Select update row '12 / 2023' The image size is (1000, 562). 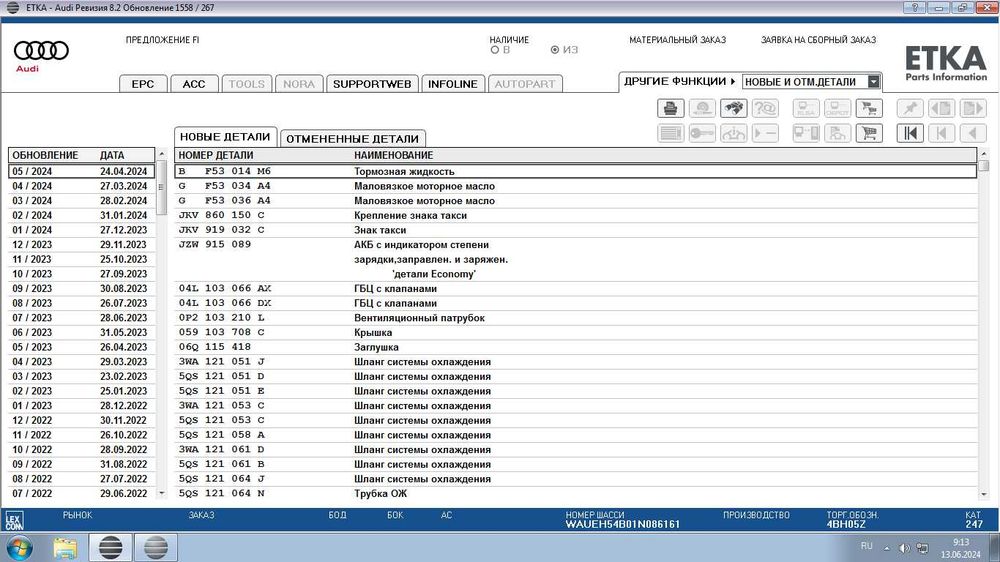(82, 245)
